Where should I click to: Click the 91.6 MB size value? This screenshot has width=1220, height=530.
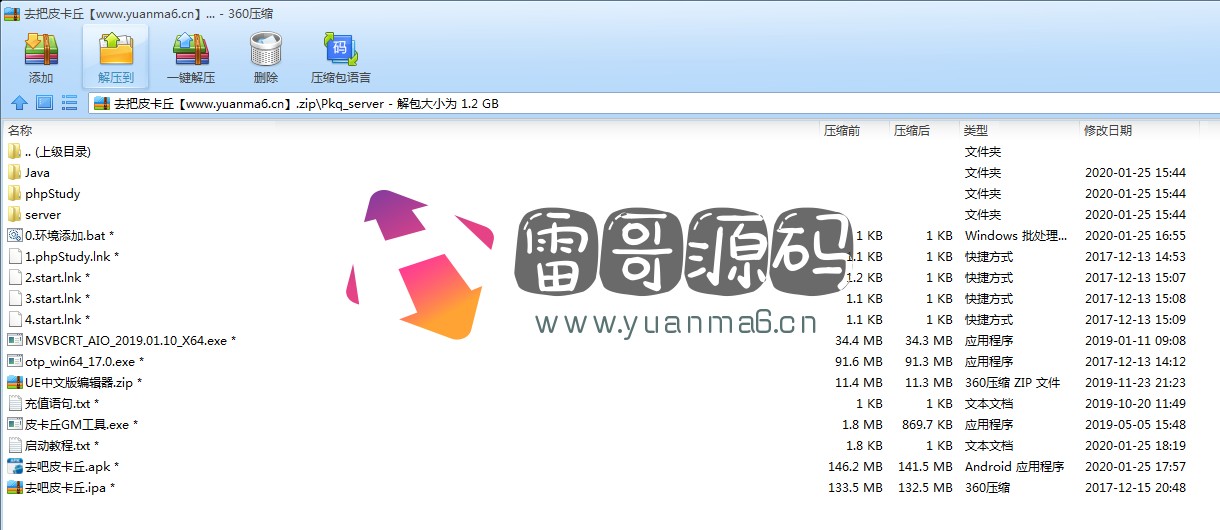pyautogui.click(x=859, y=362)
